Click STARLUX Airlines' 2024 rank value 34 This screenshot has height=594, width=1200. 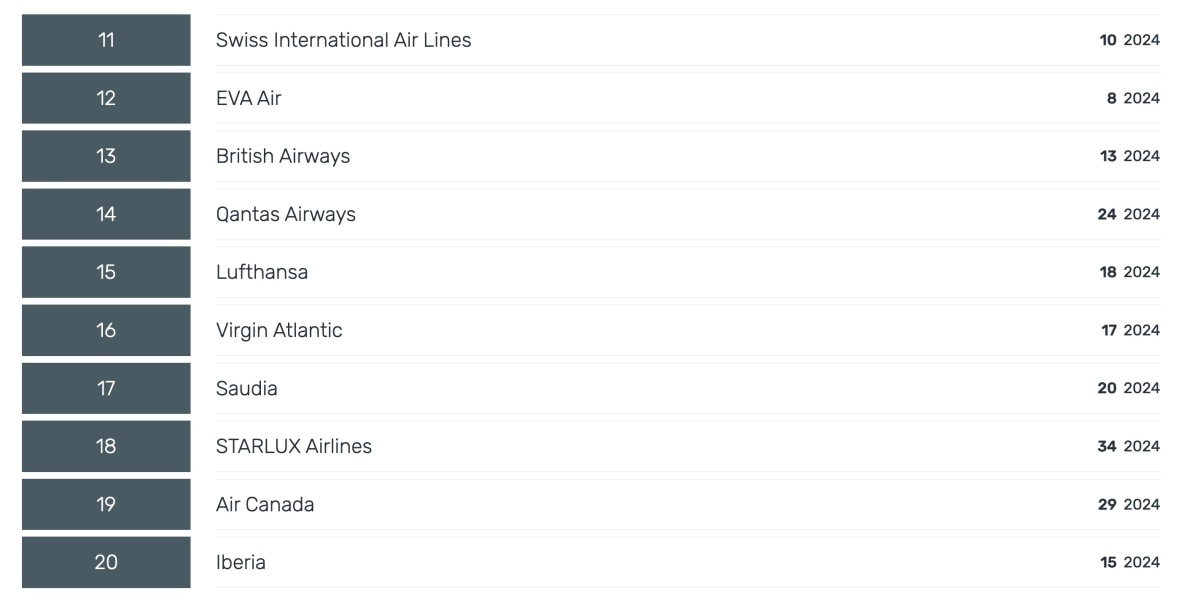[1106, 446]
